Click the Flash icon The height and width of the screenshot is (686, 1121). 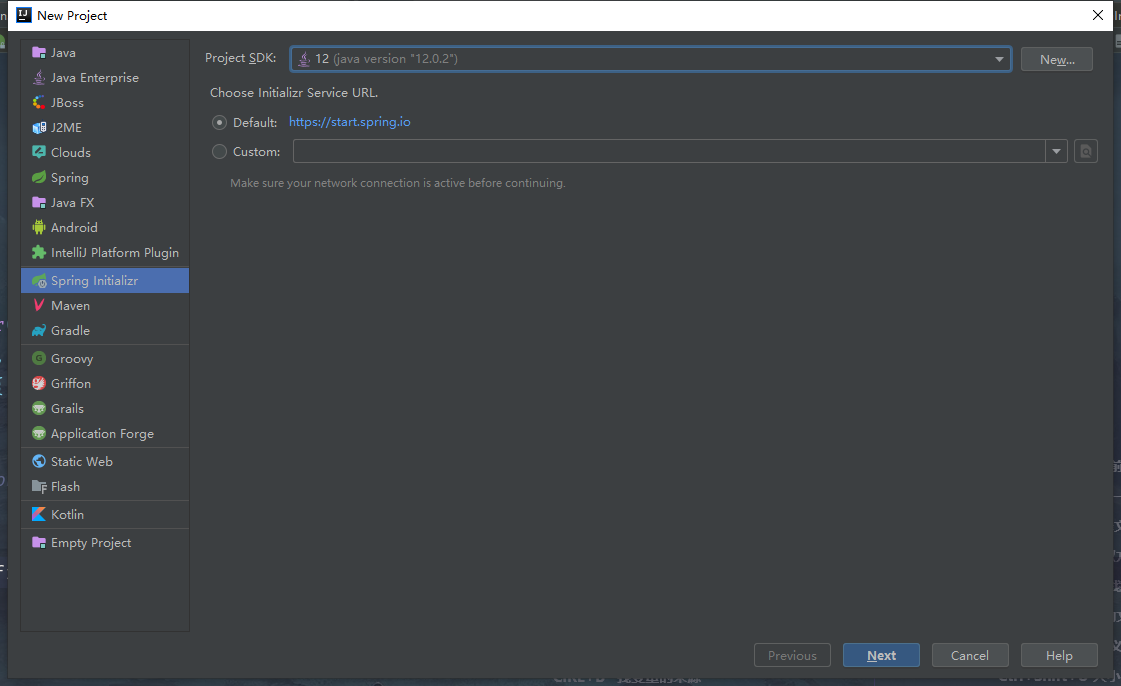pos(39,487)
